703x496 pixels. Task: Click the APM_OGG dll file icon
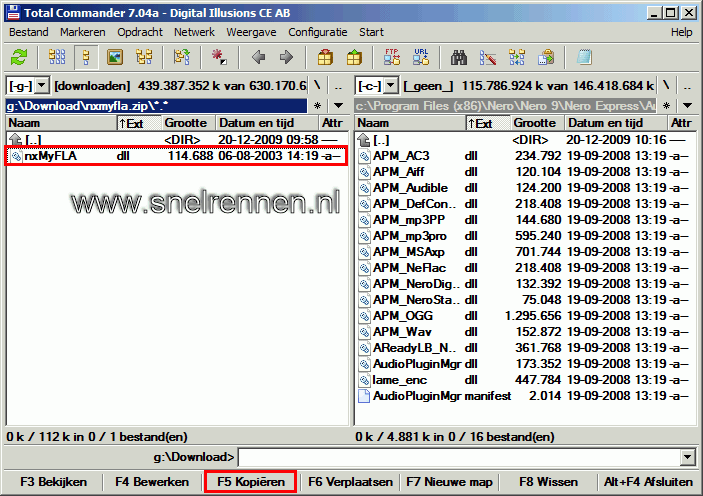click(x=365, y=316)
